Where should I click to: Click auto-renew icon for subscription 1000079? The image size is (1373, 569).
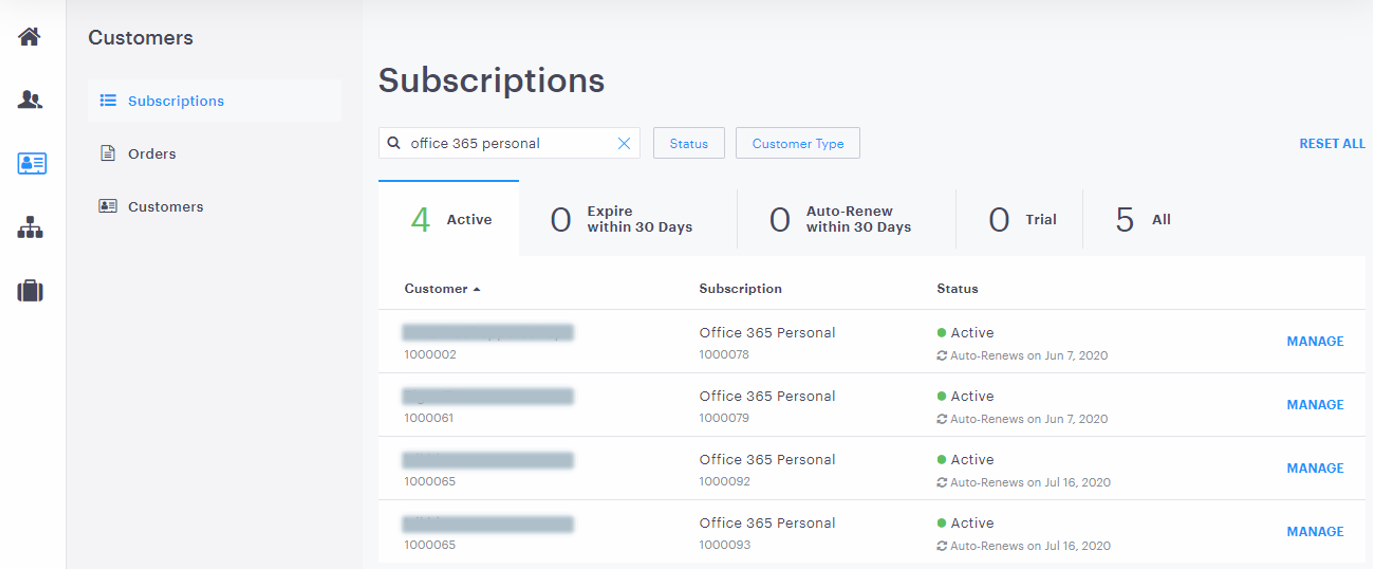pos(941,419)
